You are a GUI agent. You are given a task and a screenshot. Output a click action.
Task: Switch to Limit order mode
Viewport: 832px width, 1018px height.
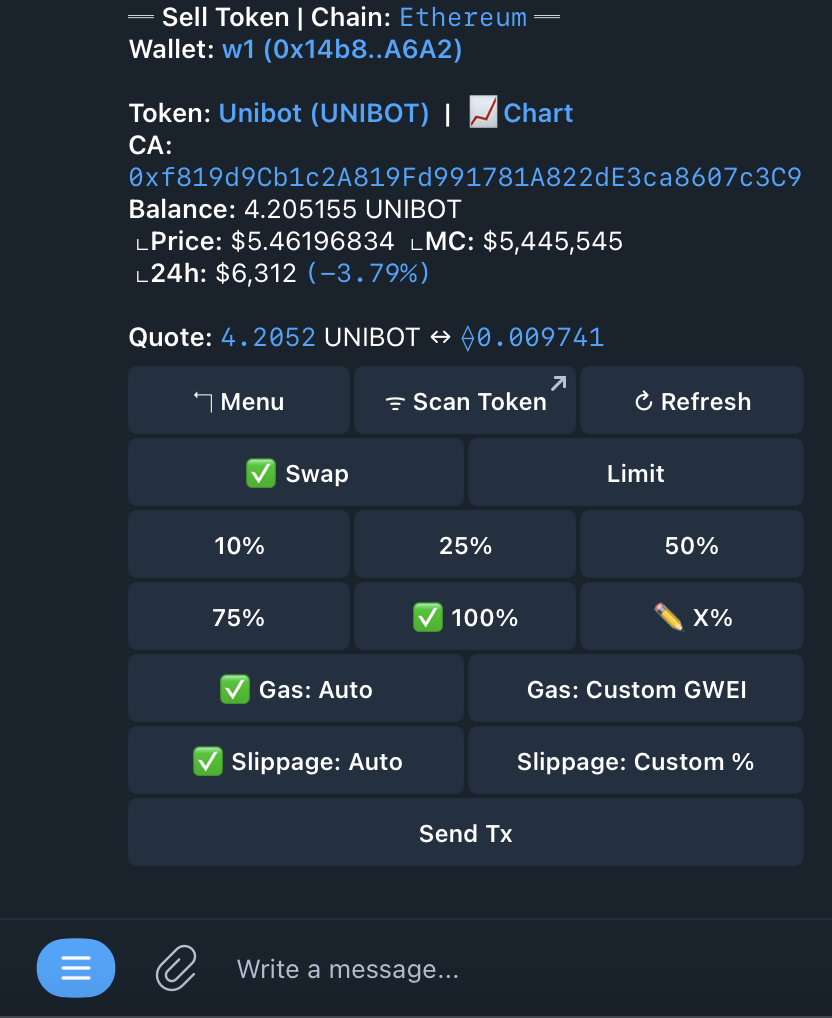click(x=636, y=473)
